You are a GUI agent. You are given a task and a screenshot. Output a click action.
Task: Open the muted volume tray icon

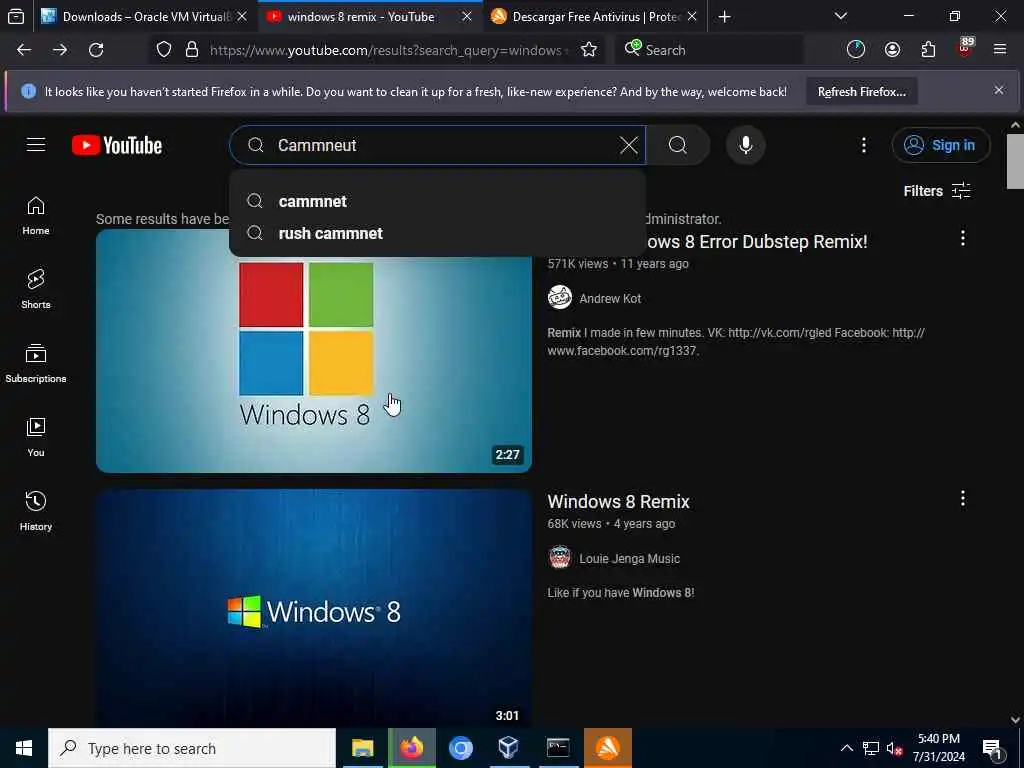coord(894,748)
